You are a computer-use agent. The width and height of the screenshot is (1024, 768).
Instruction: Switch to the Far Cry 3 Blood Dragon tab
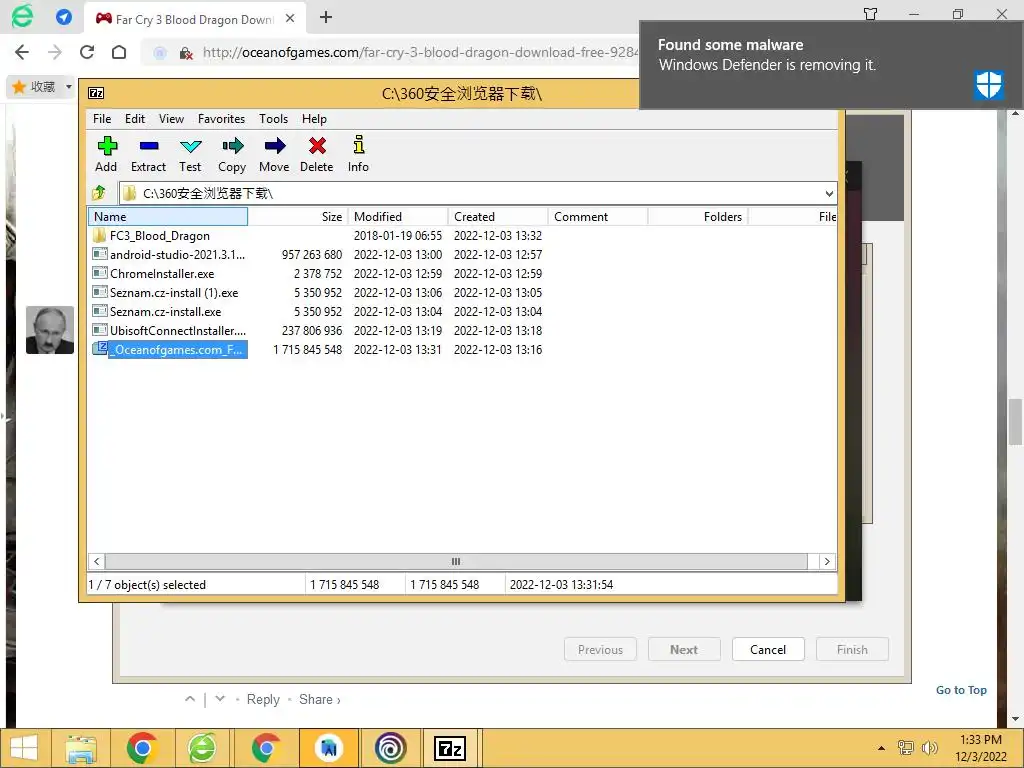[195, 19]
